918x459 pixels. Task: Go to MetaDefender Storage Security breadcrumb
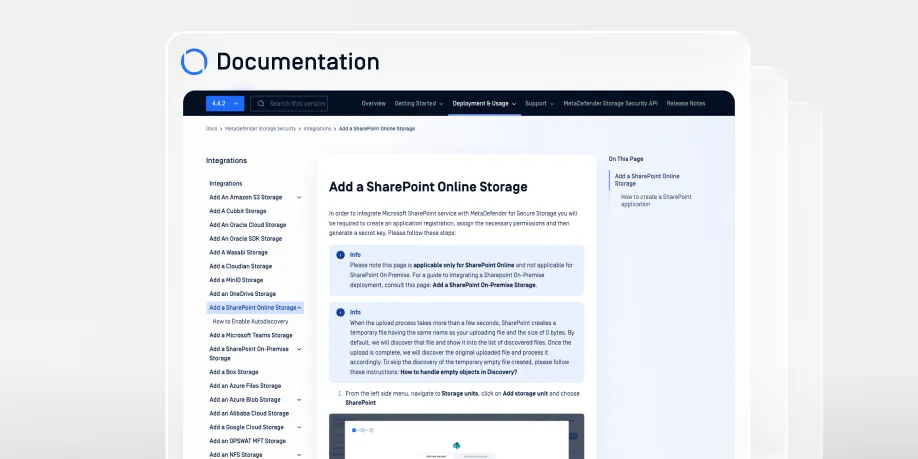[261, 129]
